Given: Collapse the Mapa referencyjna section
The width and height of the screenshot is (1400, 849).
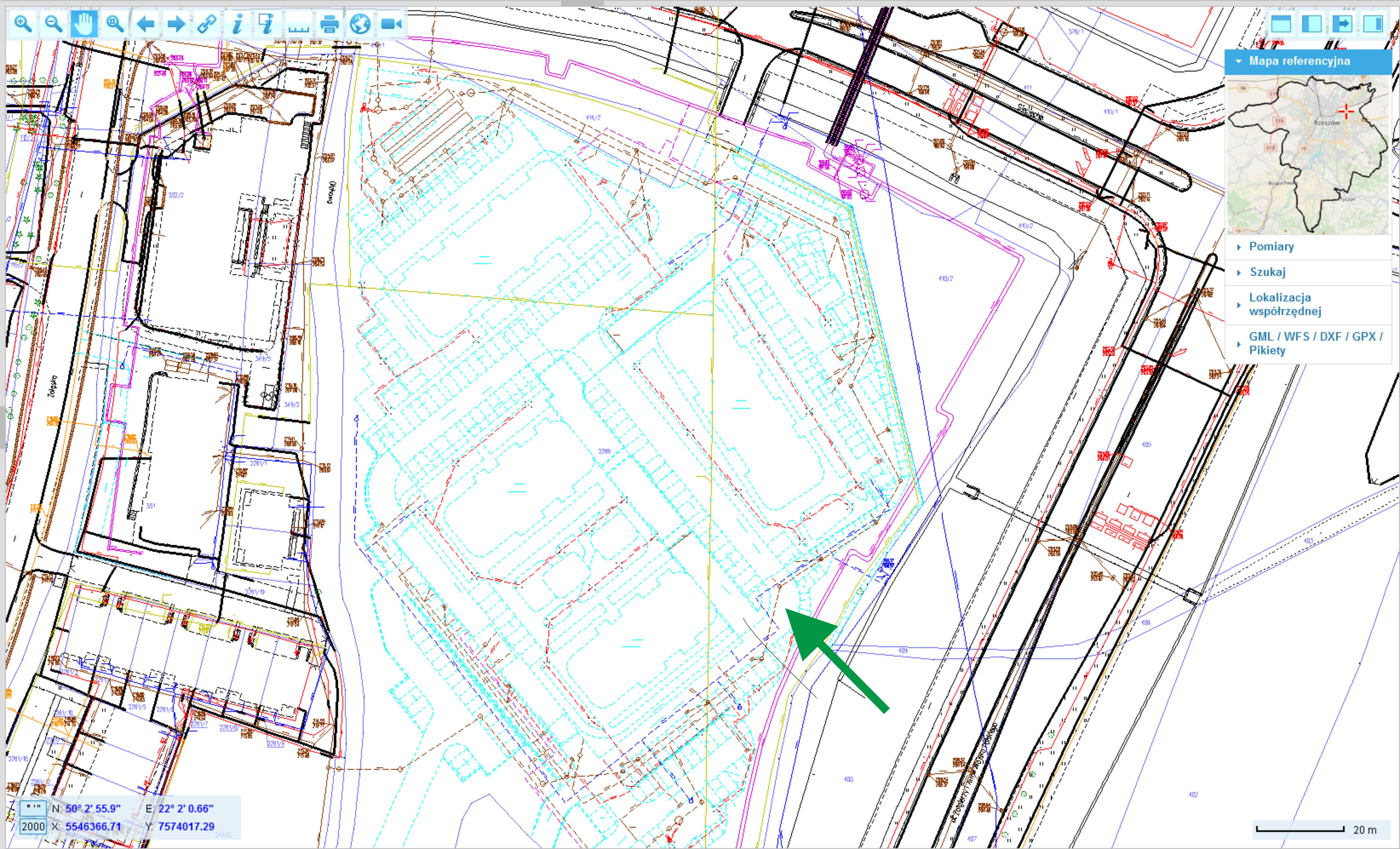Looking at the screenshot, I should [1308, 61].
